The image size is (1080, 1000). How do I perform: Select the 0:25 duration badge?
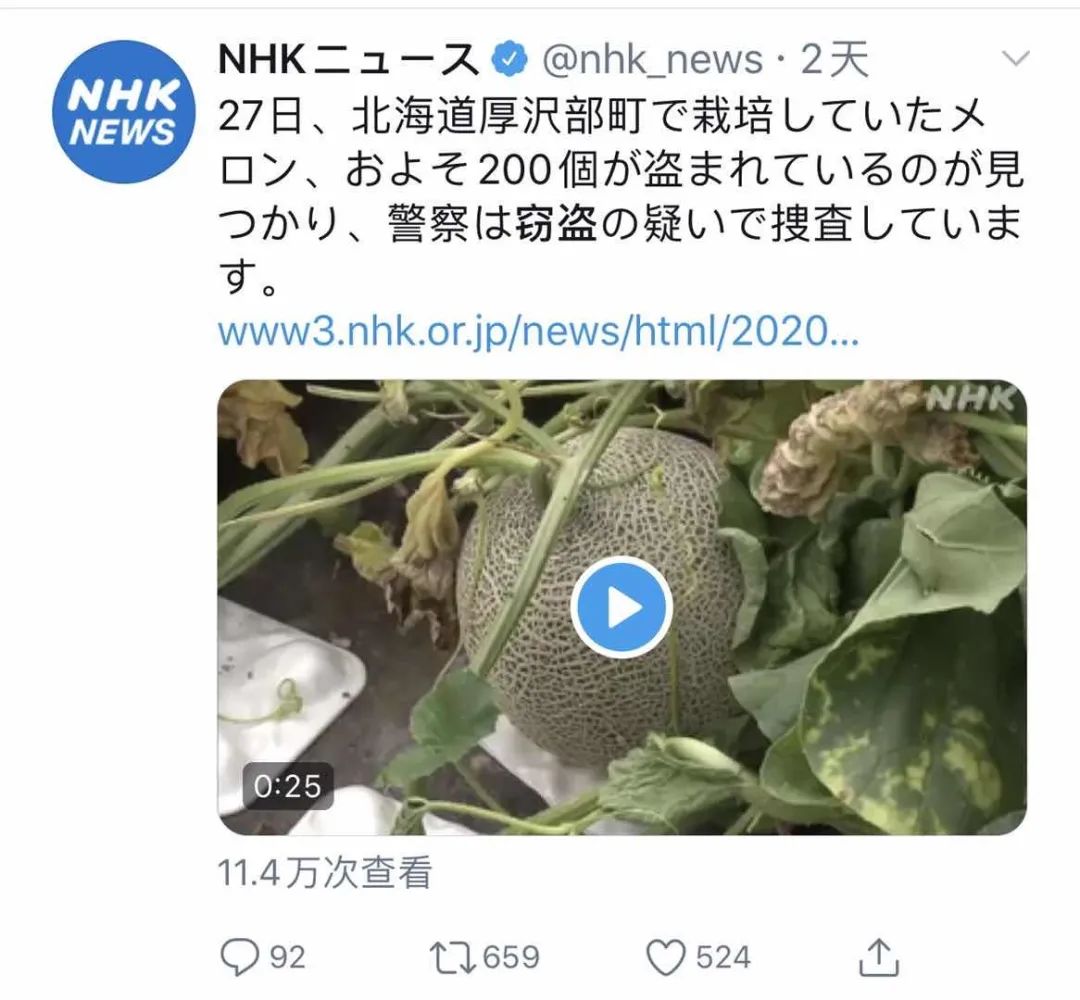click(x=288, y=786)
